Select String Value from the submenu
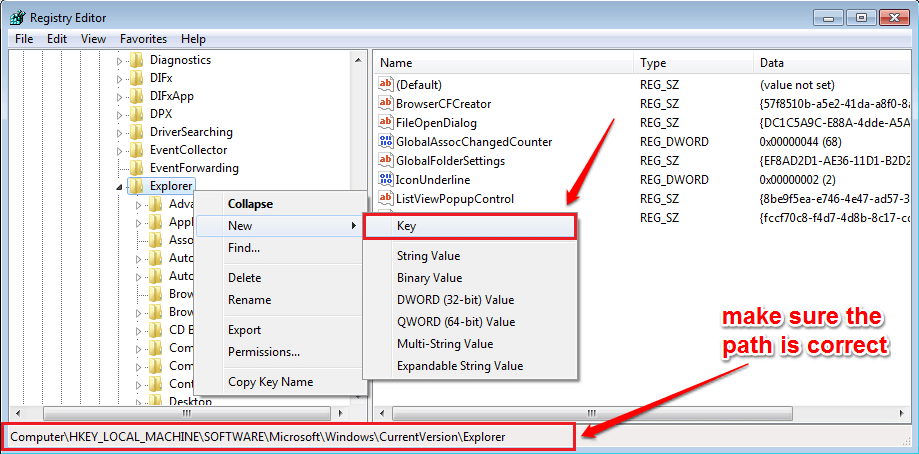The height and width of the screenshot is (454, 919). coord(470,256)
